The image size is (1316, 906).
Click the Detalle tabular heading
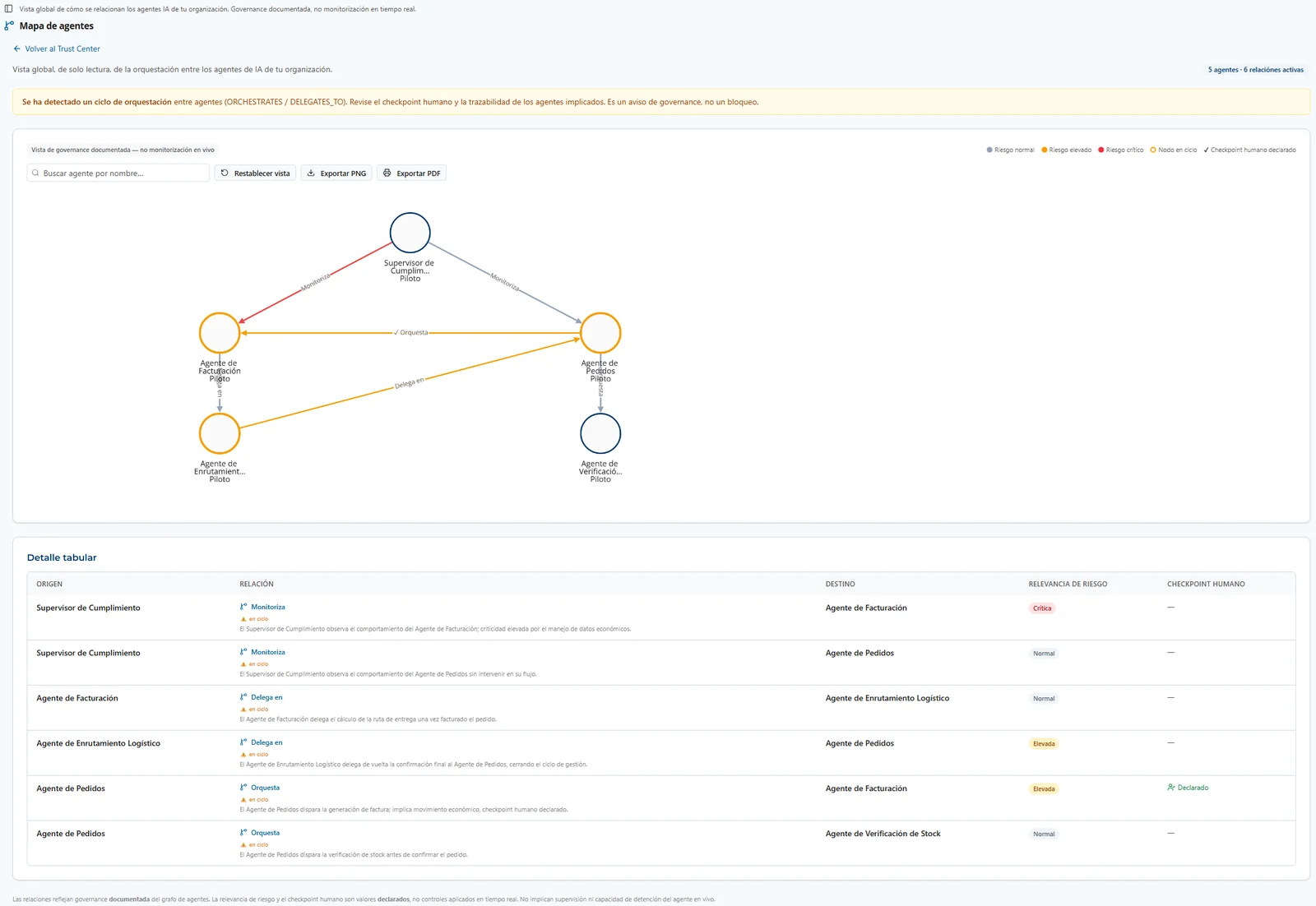[62, 557]
